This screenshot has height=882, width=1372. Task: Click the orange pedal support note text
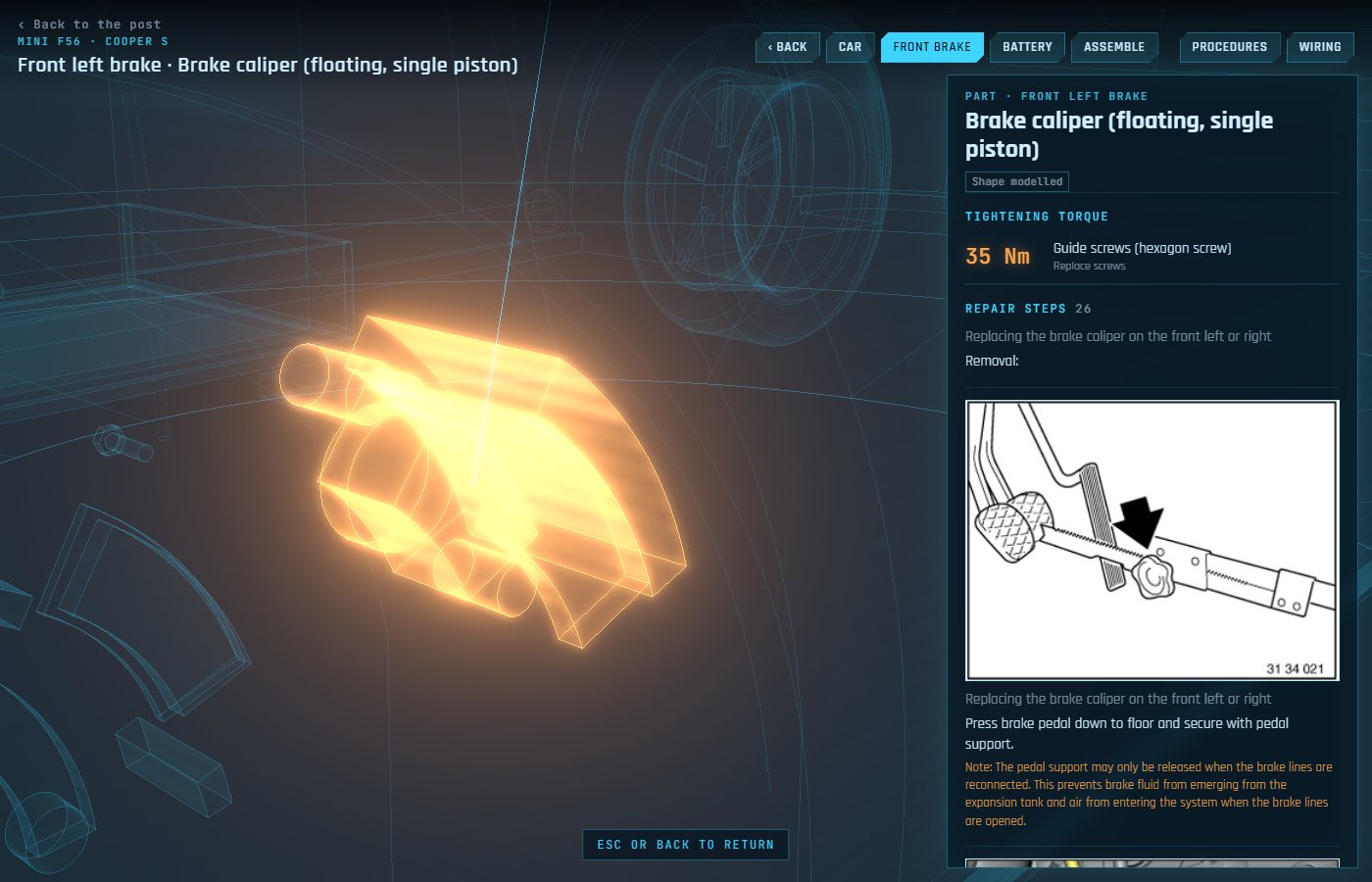pyautogui.click(x=1149, y=794)
